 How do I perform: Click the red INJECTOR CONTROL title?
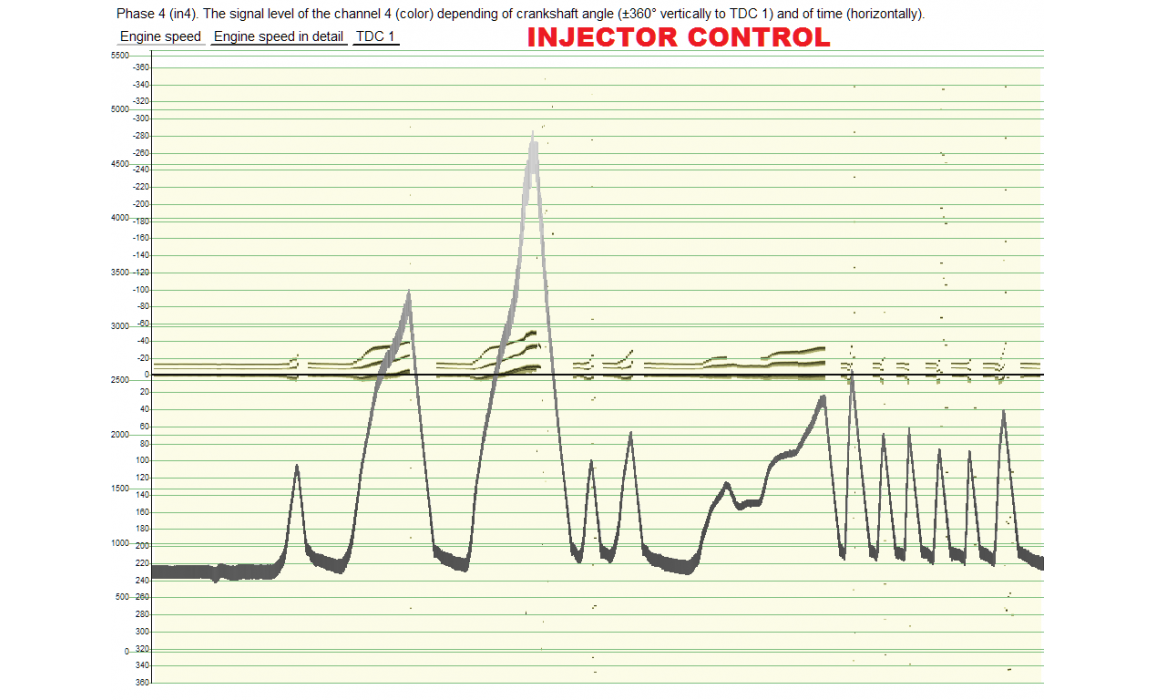coord(678,38)
